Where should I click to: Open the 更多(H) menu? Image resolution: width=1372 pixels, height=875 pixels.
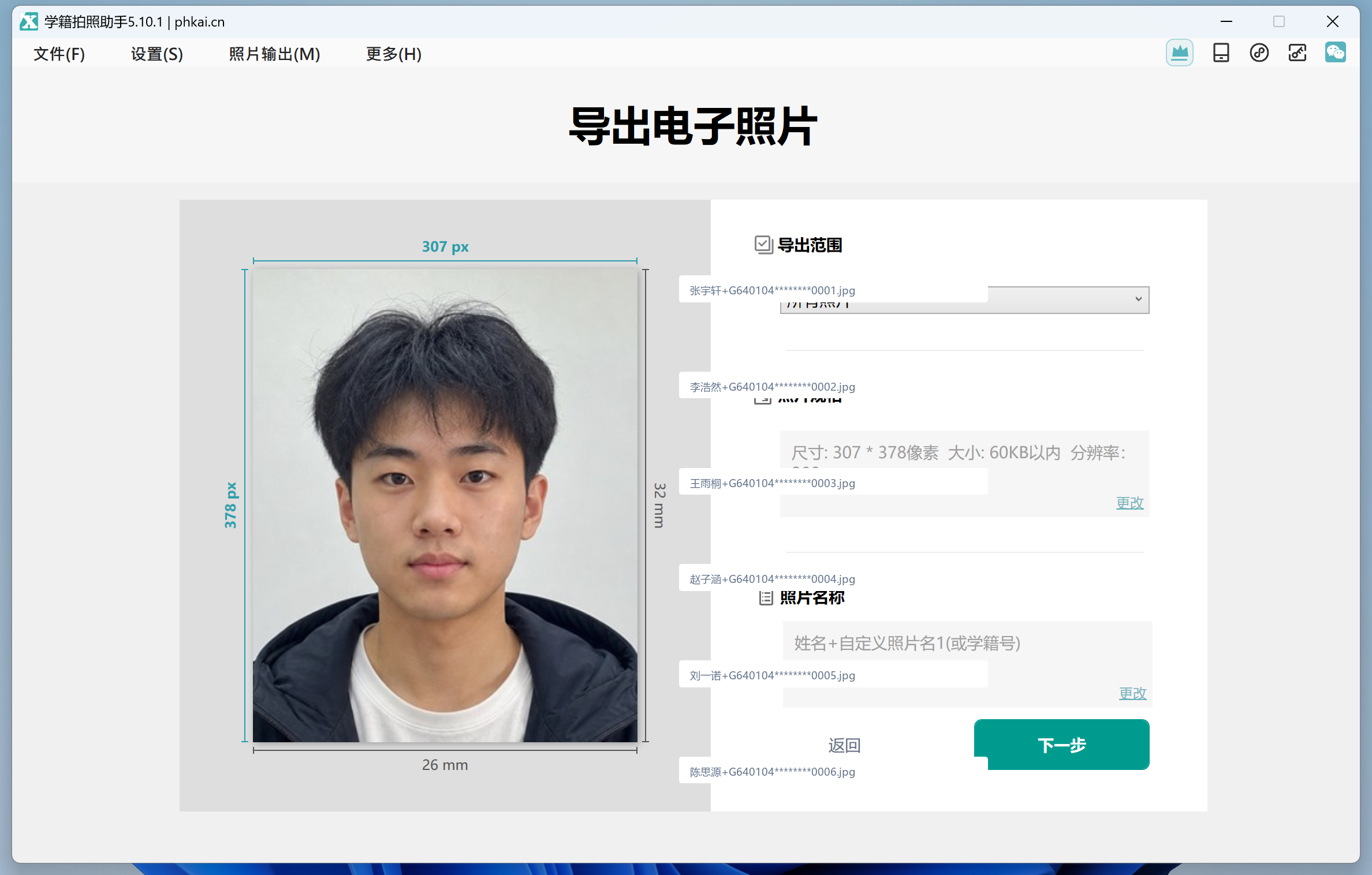point(394,54)
